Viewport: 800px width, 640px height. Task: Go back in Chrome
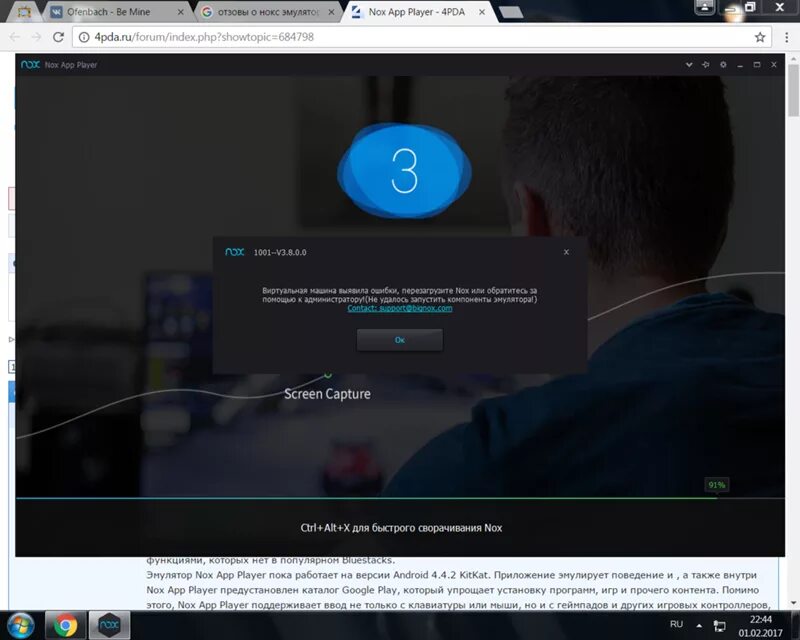[15, 37]
